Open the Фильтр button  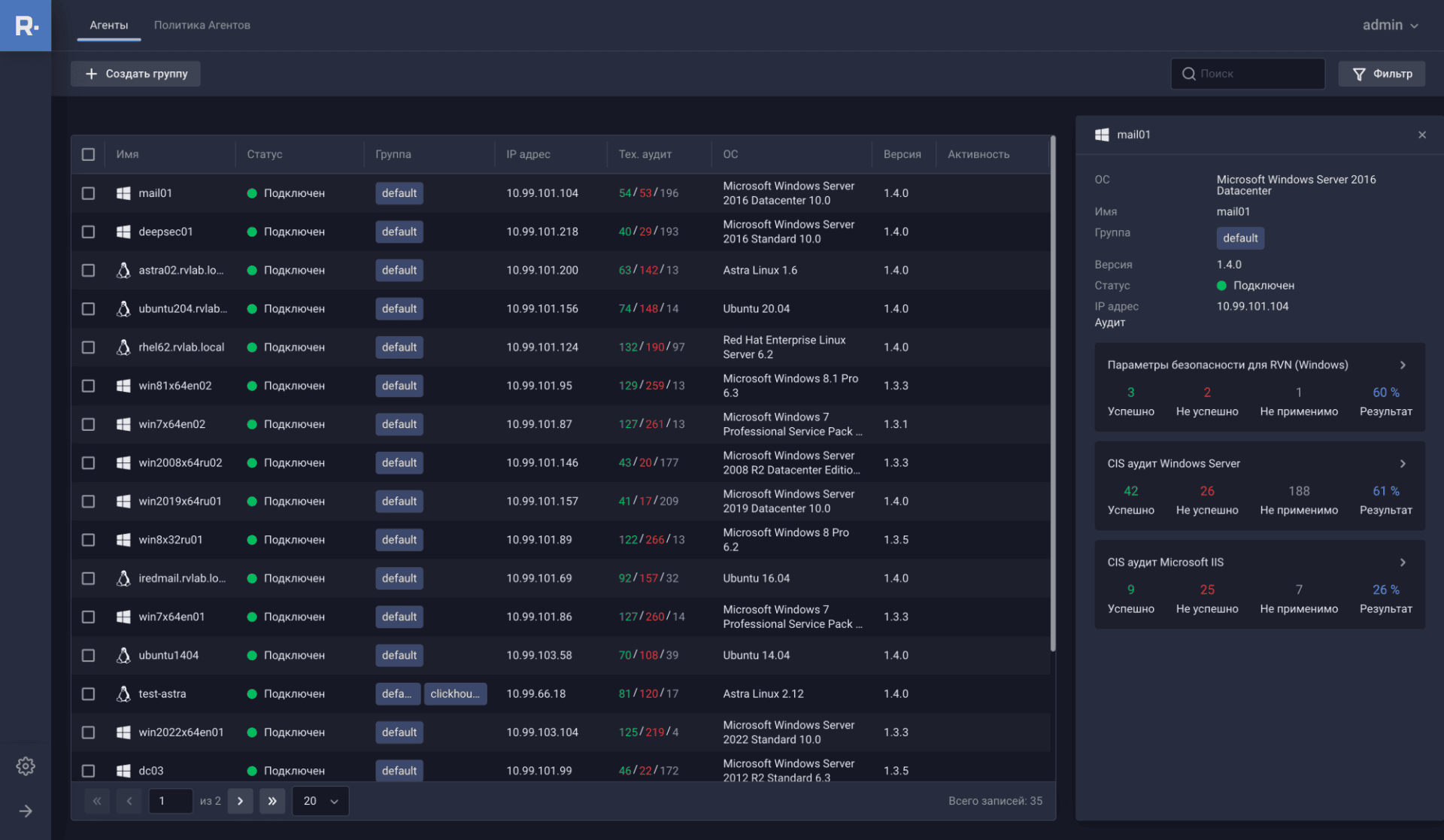click(1382, 74)
